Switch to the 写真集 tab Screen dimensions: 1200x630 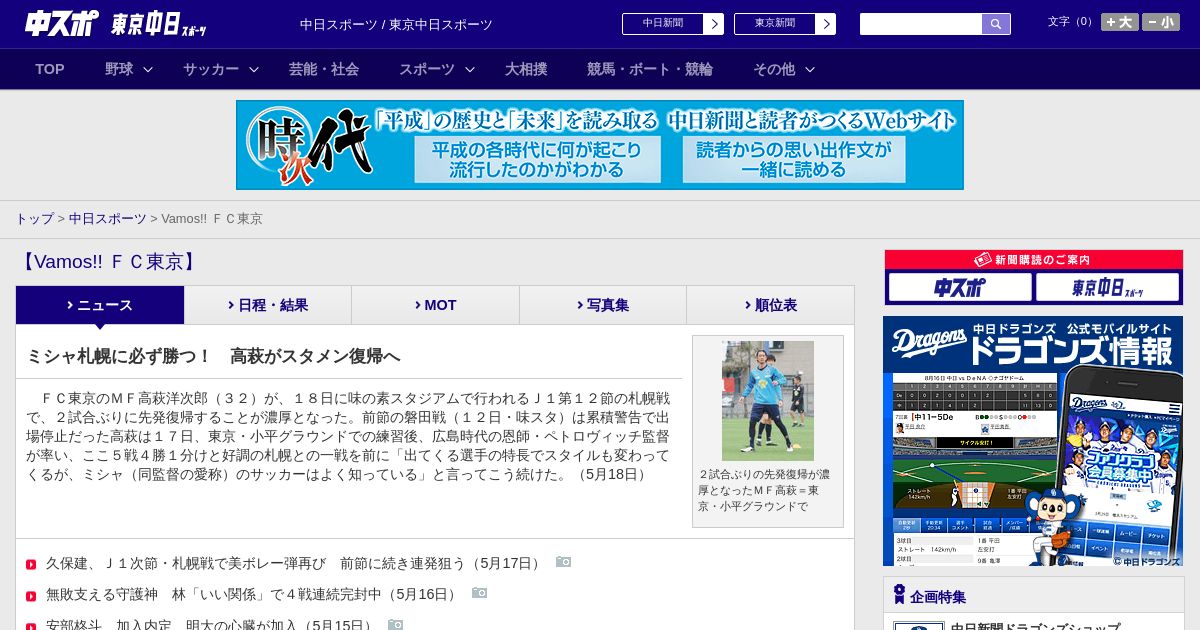tap(603, 305)
